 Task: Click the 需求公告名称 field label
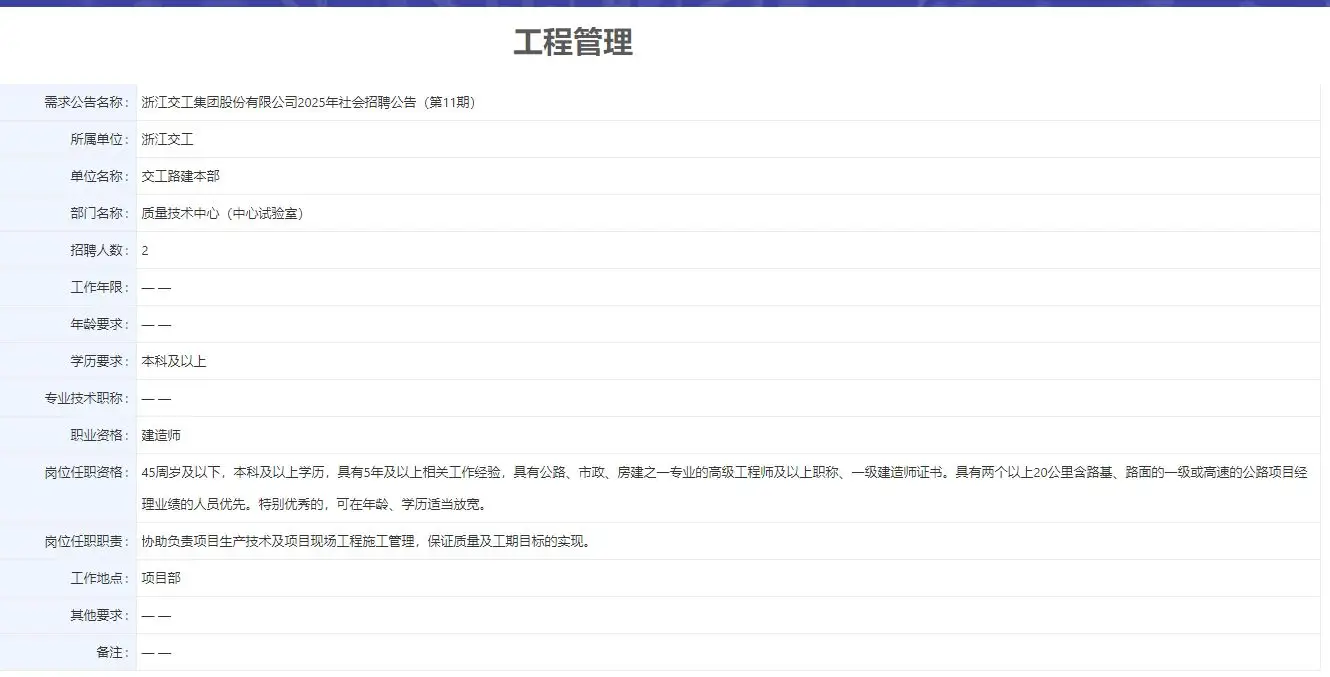[x=87, y=102]
